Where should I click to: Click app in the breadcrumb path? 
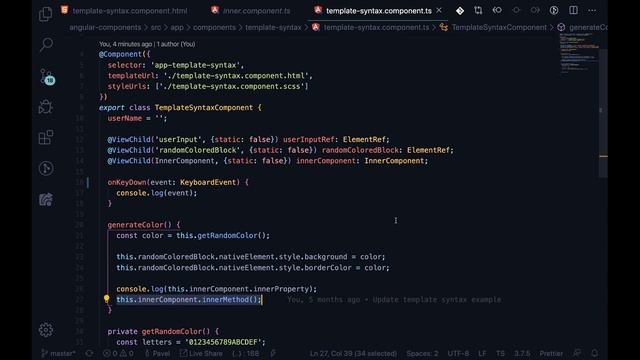click(x=177, y=27)
